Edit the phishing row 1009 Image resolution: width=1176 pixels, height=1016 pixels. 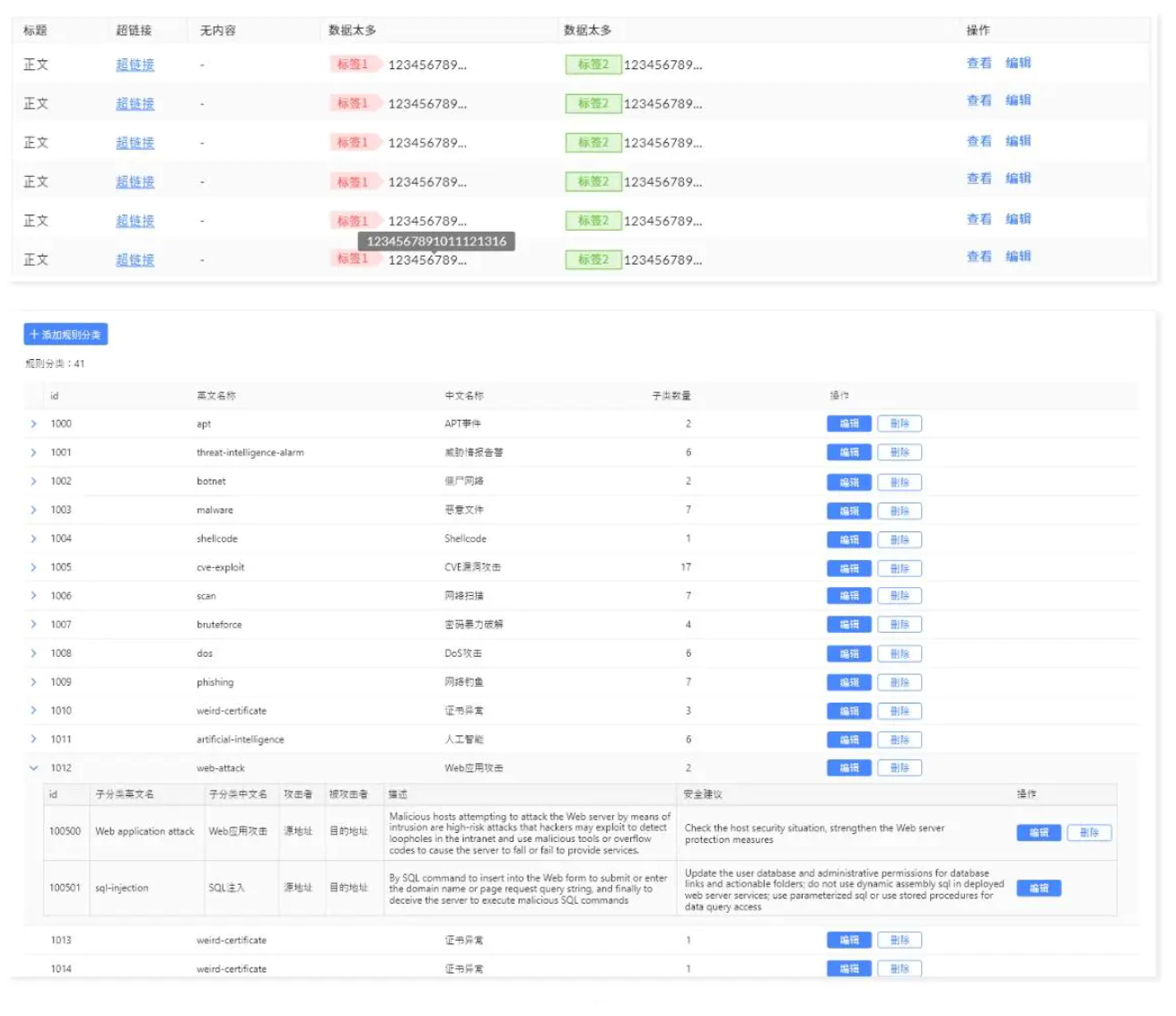tap(849, 683)
